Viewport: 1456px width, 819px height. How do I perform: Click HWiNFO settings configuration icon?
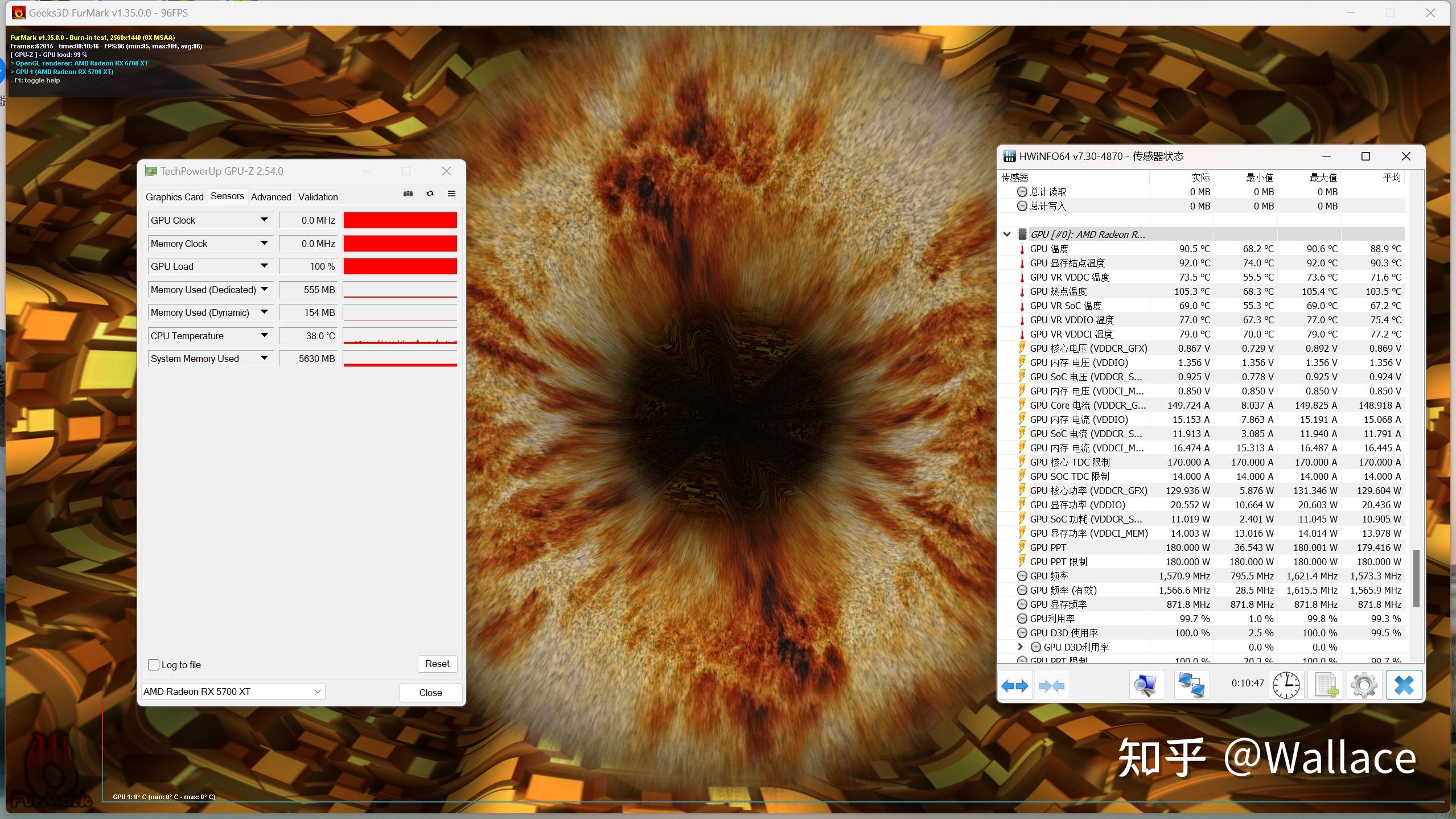coord(1363,685)
